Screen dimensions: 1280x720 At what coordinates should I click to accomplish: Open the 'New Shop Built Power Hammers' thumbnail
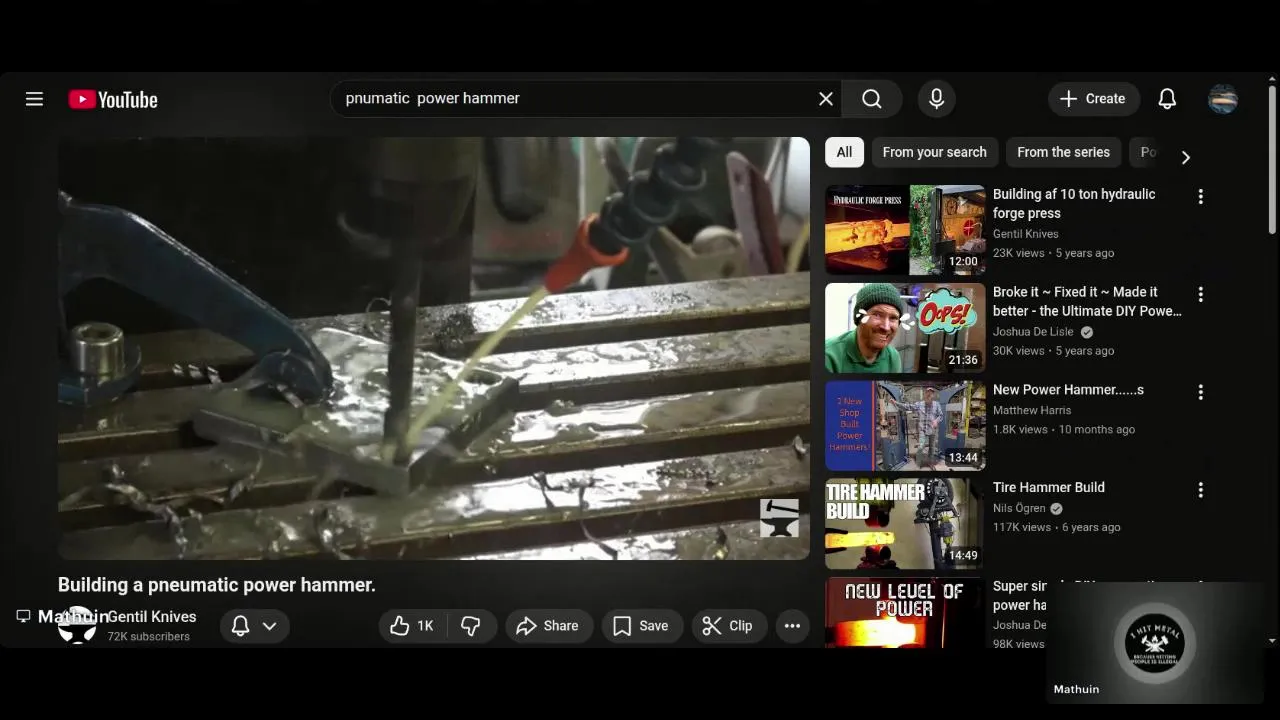(x=905, y=426)
